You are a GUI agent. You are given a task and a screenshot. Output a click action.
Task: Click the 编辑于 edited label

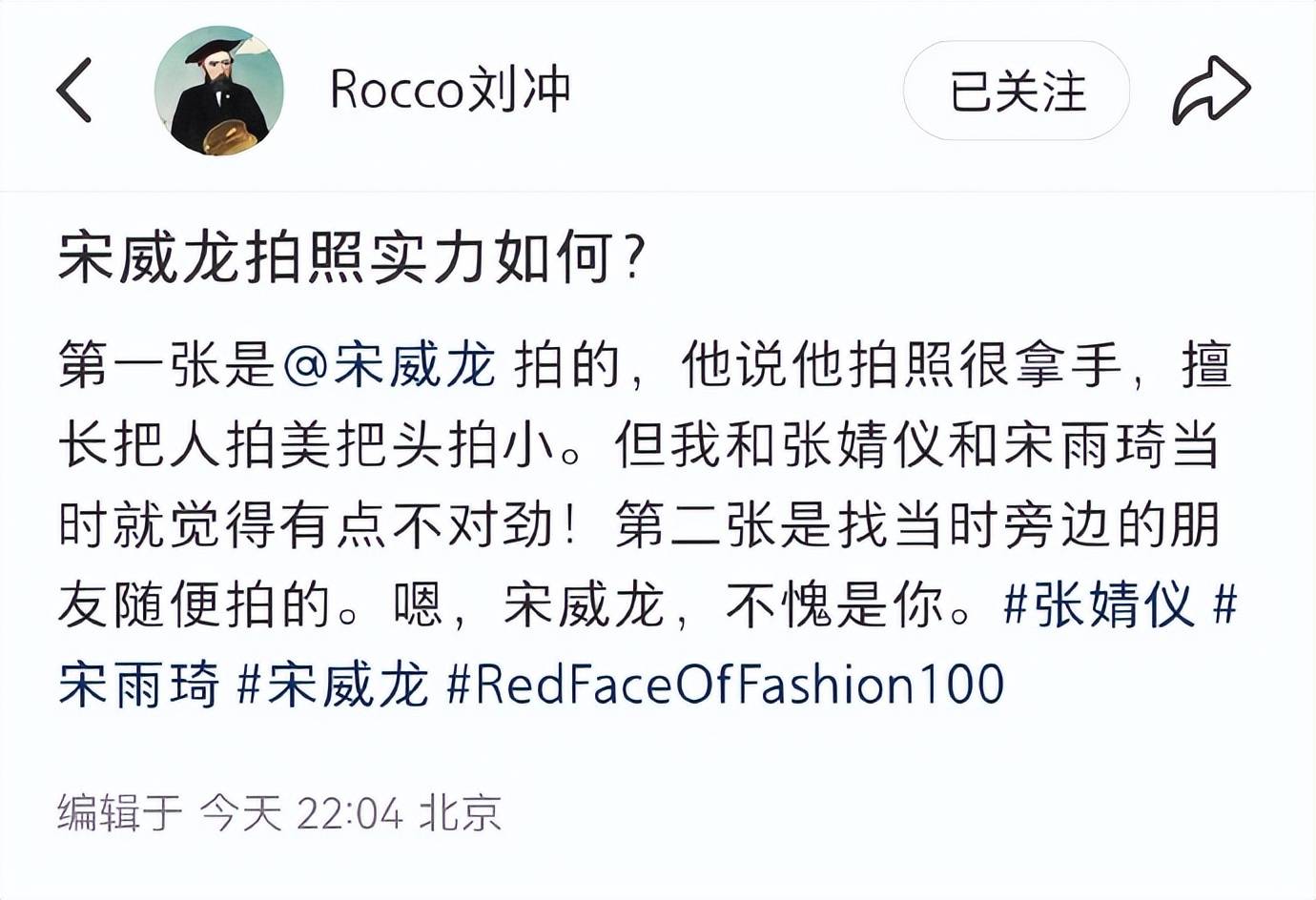[x=119, y=813]
